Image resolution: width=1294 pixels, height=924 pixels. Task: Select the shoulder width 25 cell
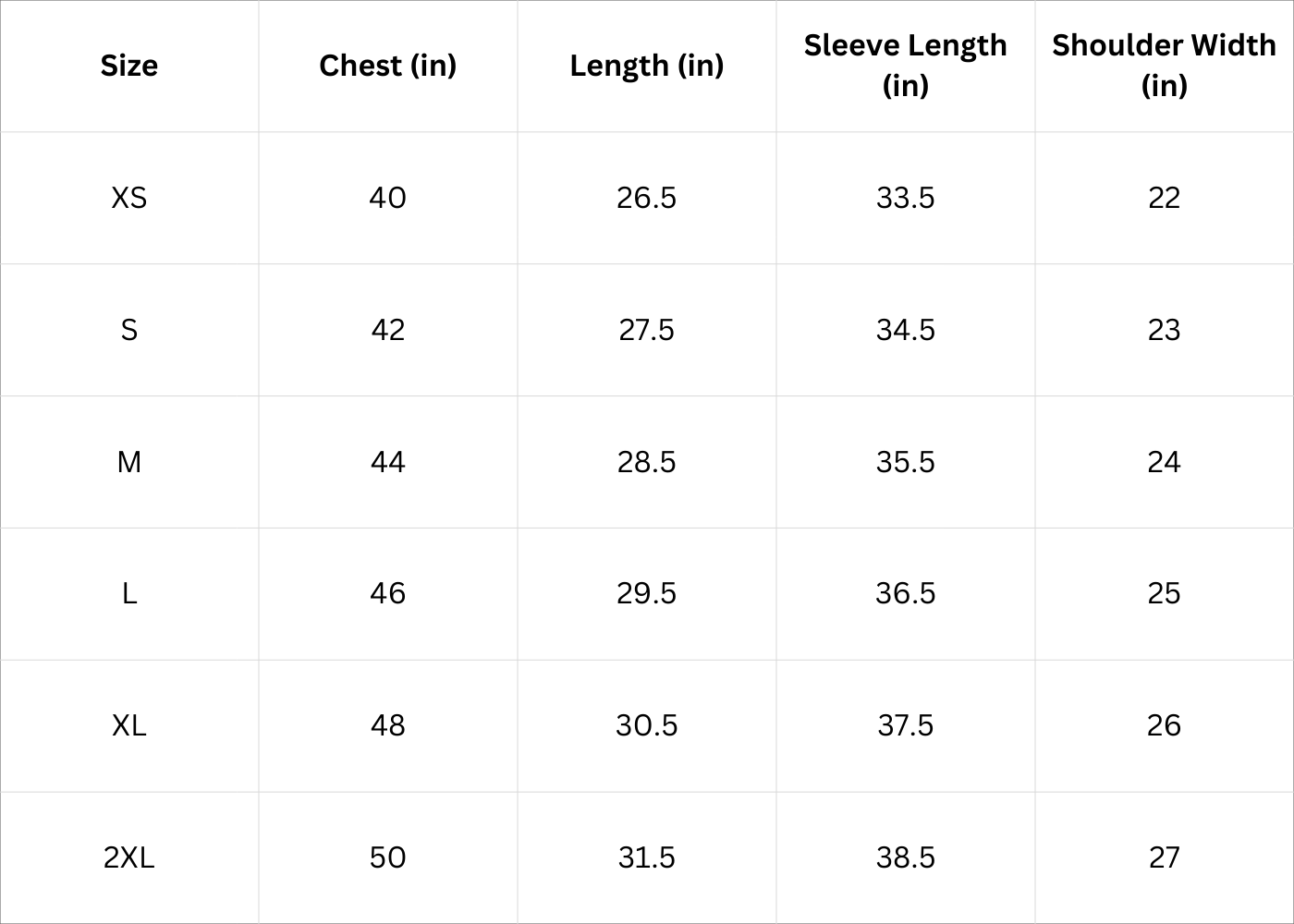point(1164,593)
